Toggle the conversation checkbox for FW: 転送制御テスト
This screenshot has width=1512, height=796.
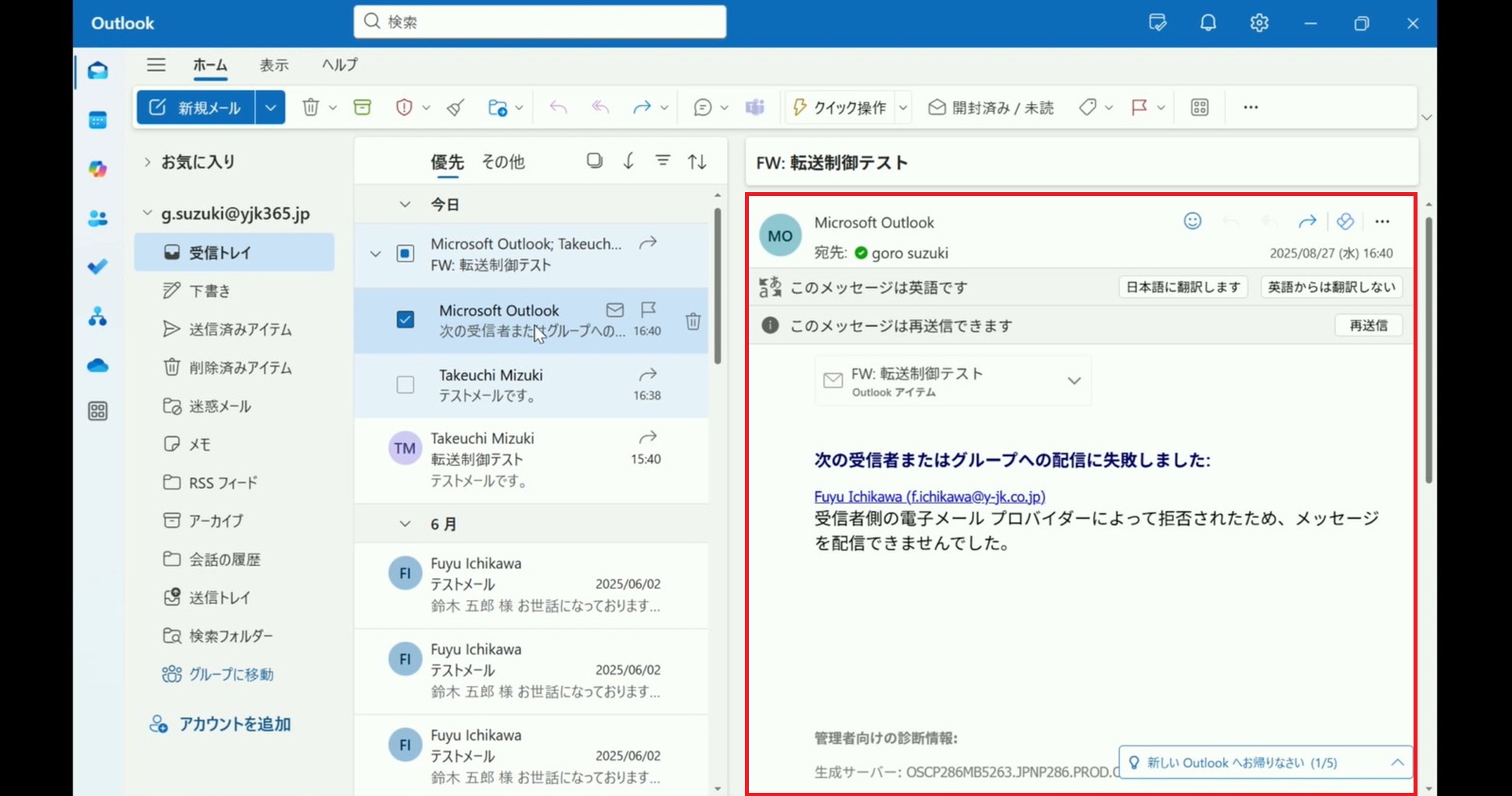coord(406,254)
